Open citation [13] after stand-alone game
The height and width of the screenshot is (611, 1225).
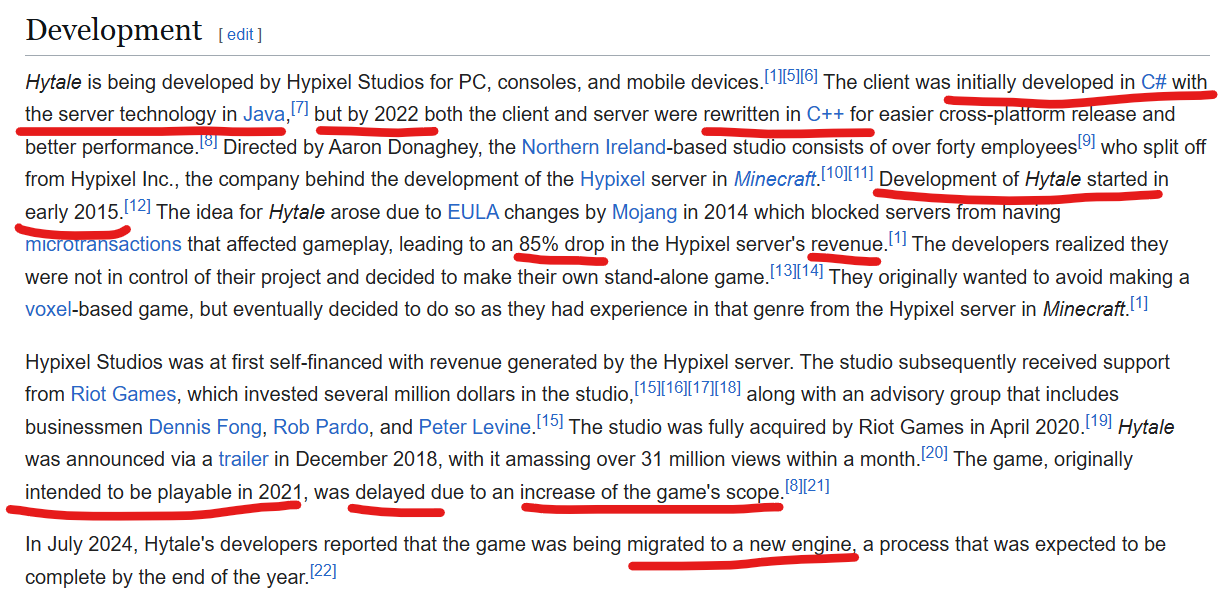tap(783, 270)
